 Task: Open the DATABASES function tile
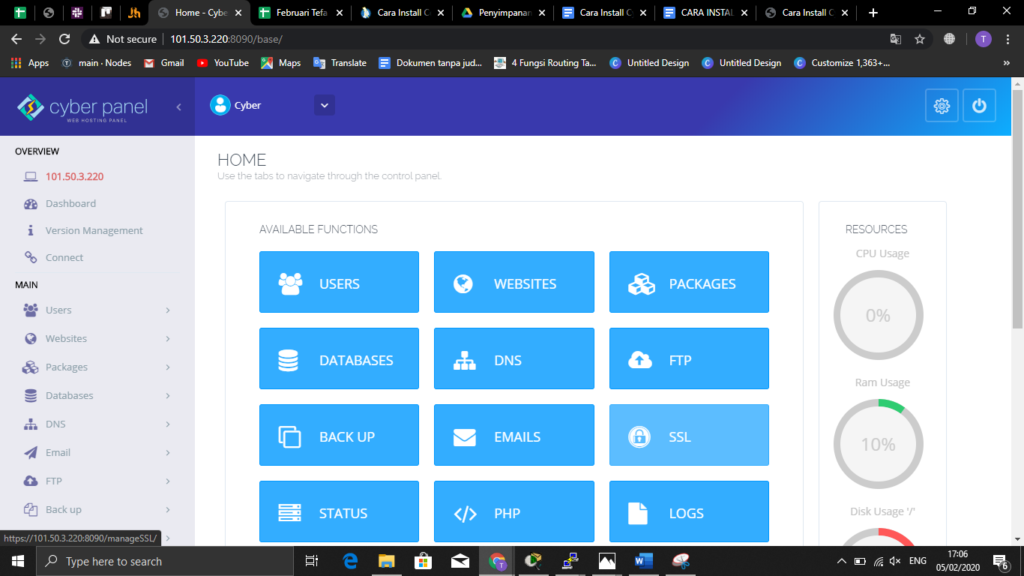pyautogui.click(x=339, y=359)
